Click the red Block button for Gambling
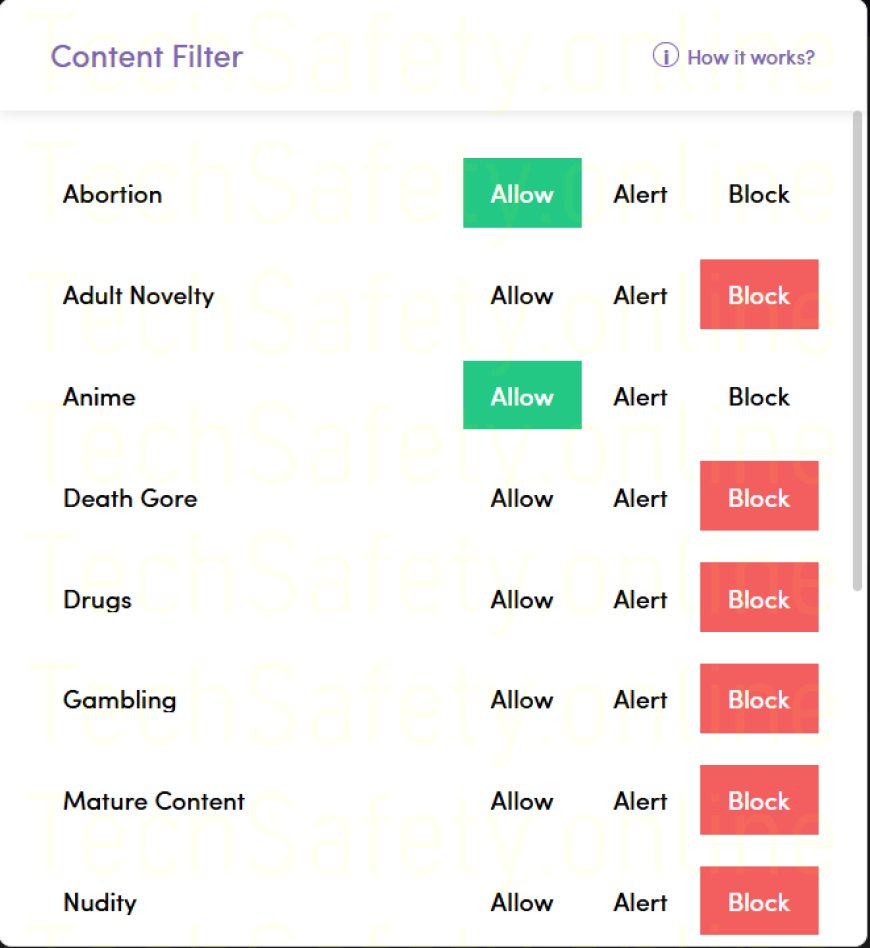The height and width of the screenshot is (948, 870). click(x=759, y=700)
